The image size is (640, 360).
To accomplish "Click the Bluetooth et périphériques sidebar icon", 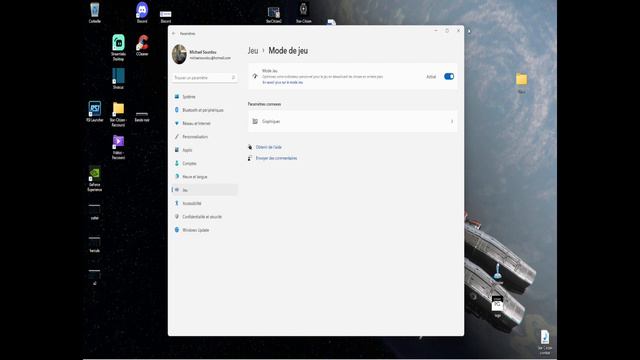I will (x=177, y=110).
